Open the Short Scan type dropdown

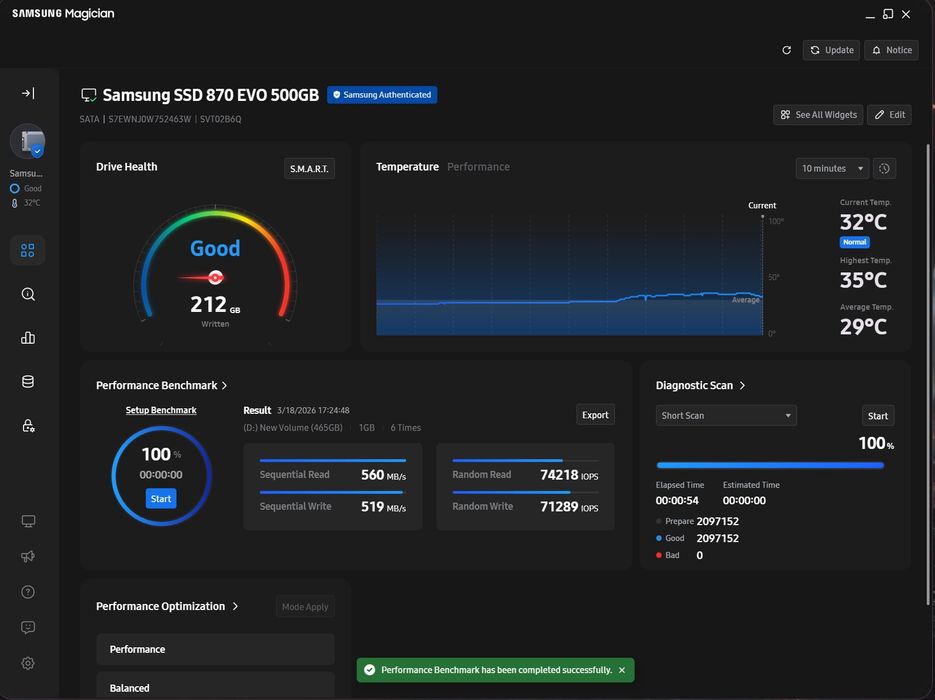(x=726, y=416)
